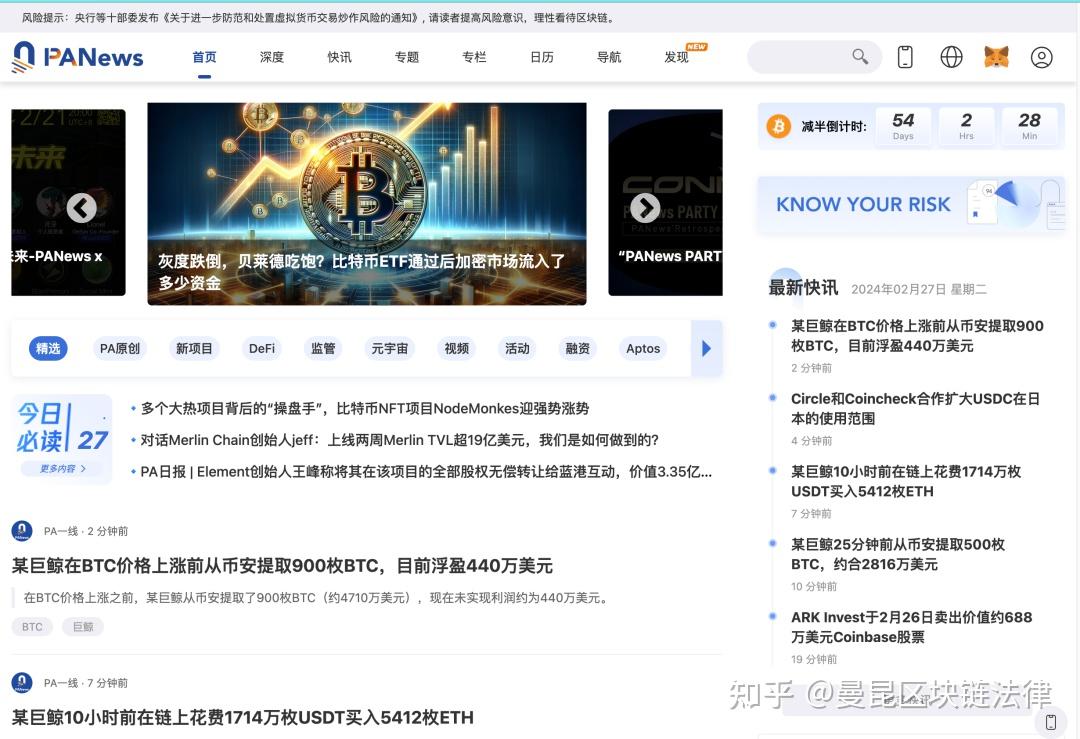Open main headline 某巨鲸在BTC价格上涨前提取900枚BTC

coord(282,566)
